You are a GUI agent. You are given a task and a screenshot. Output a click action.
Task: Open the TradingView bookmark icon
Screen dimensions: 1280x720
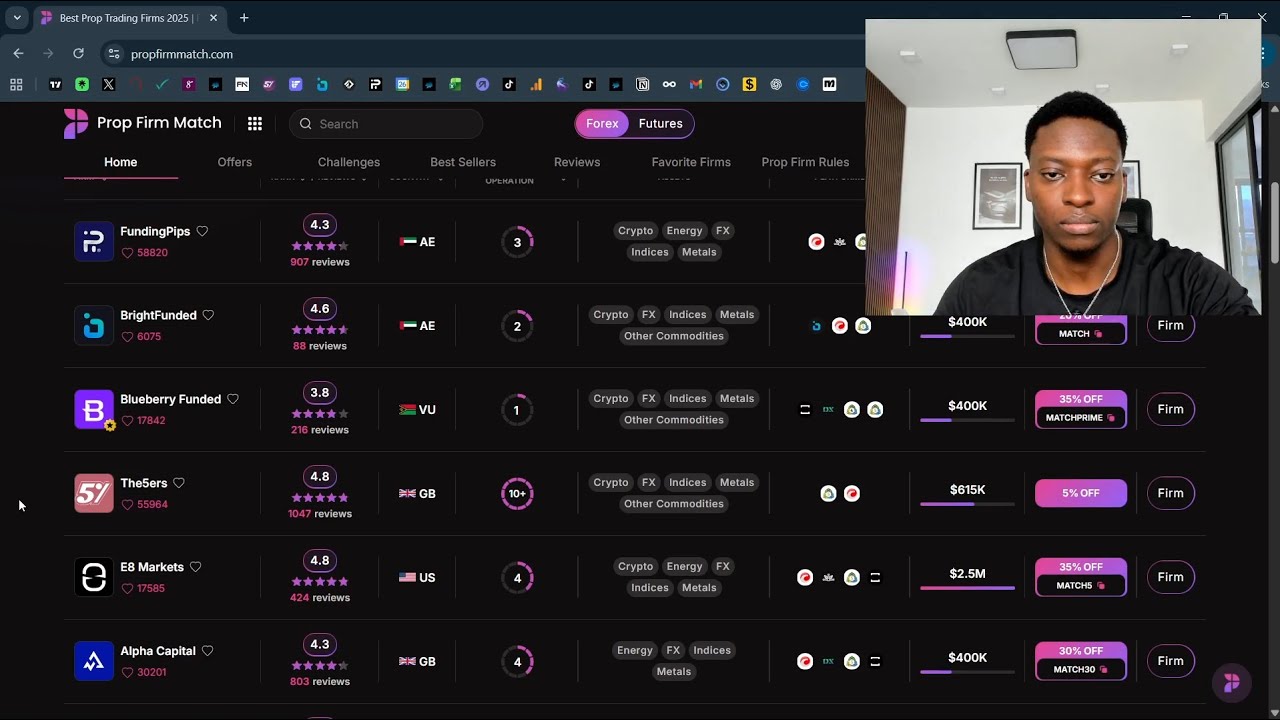tap(55, 85)
